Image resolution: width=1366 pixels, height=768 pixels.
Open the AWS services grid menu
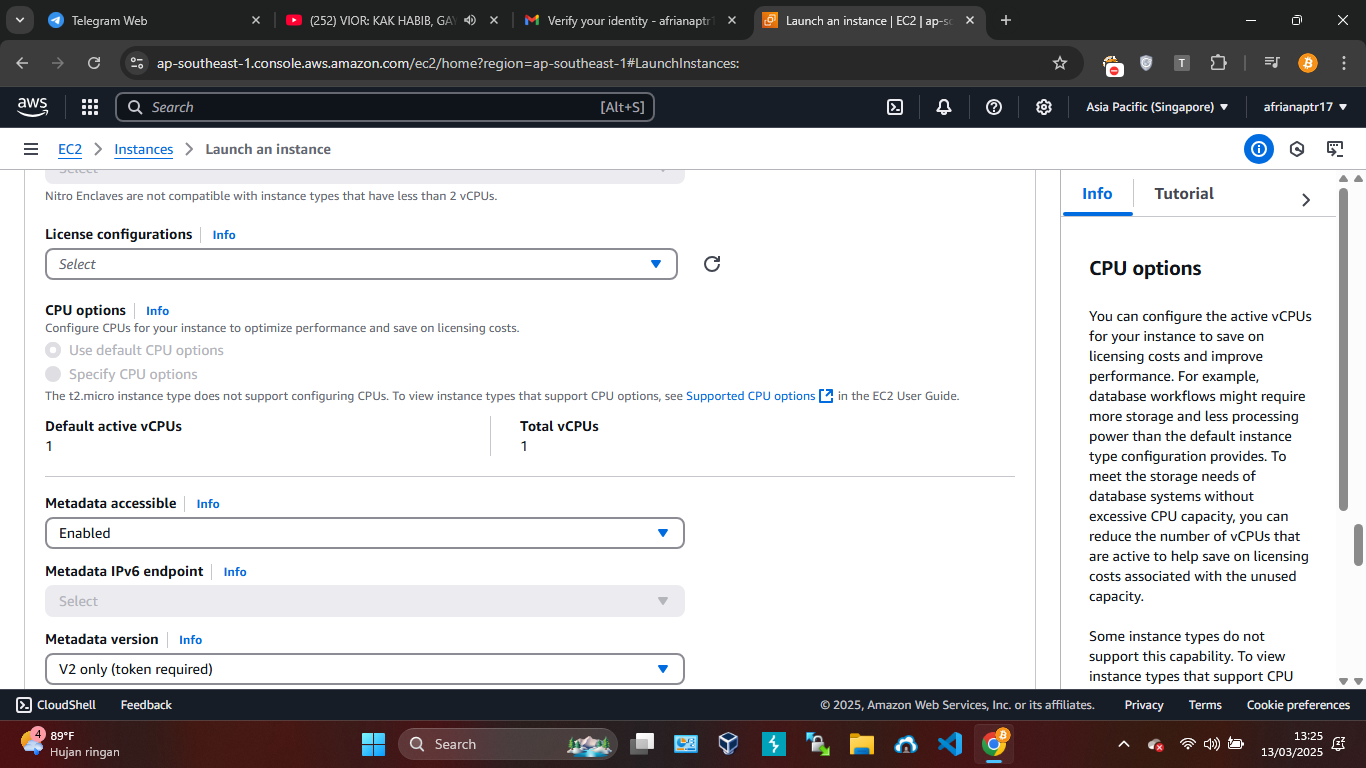coord(89,107)
